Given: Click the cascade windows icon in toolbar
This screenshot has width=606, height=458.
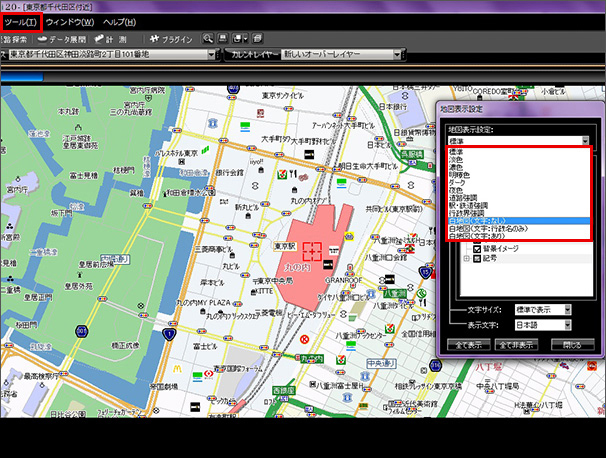Looking at the screenshot, I should (x=257, y=39).
